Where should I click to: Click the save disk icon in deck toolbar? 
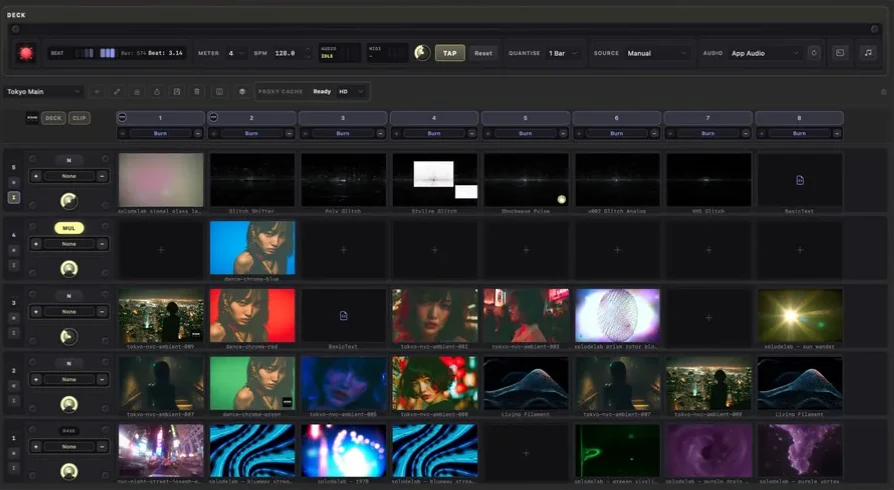click(x=177, y=91)
